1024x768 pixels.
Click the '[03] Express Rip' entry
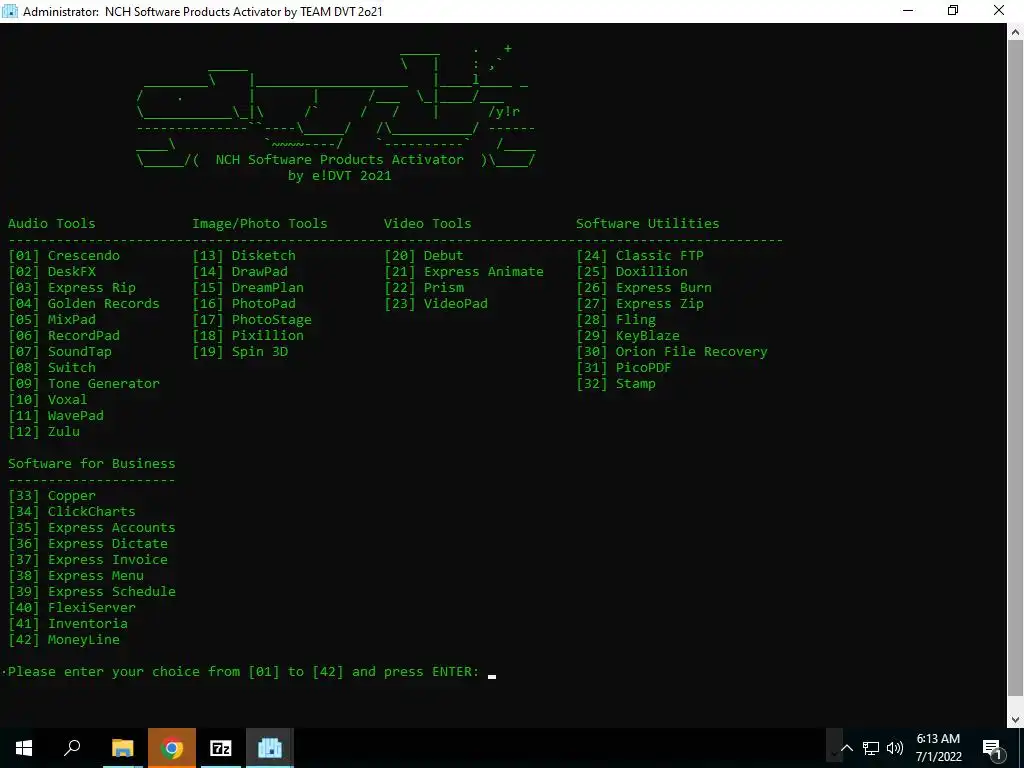tap(72, 288)
